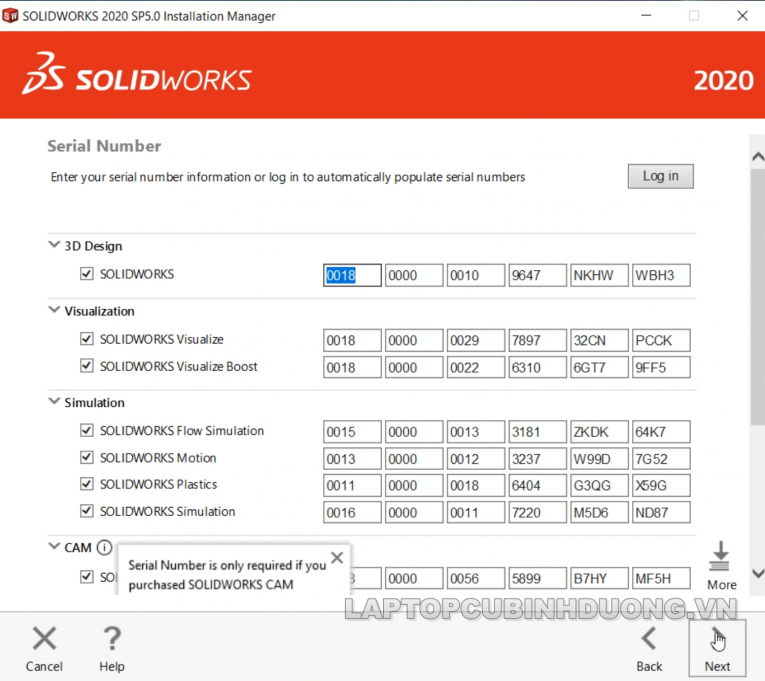This screenshot has width=765, height=681.
Task: Click Plastics serial field G3QG
Action: click(x=599, y=485)
